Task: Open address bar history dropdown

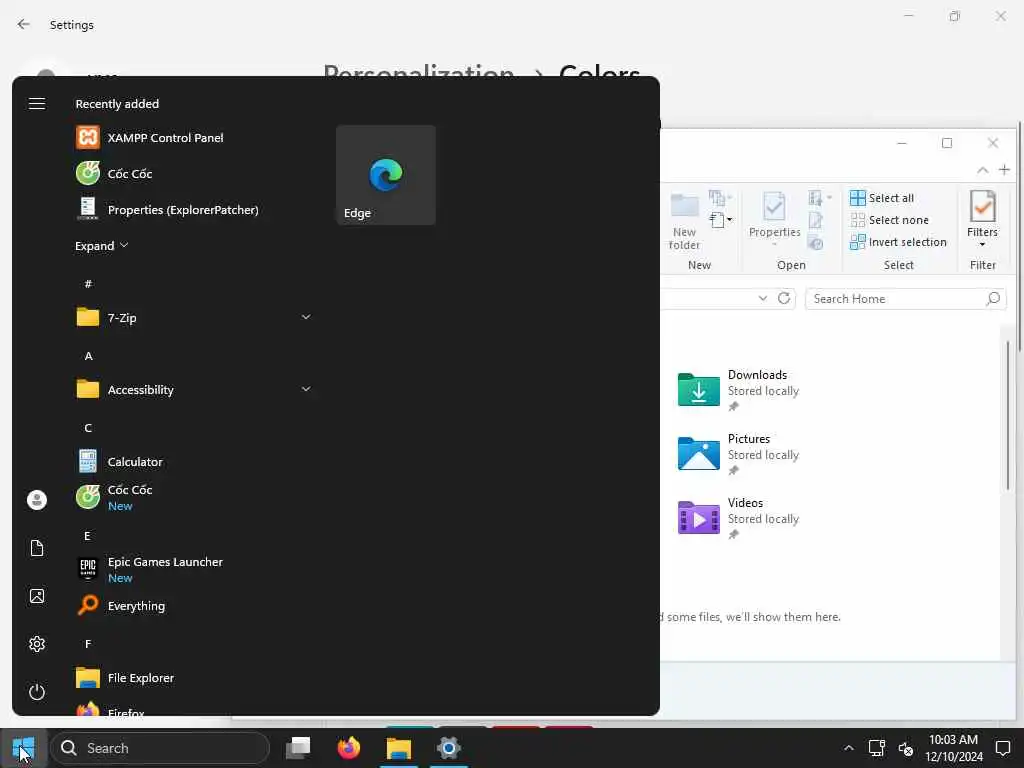Action: pos(762,298)
